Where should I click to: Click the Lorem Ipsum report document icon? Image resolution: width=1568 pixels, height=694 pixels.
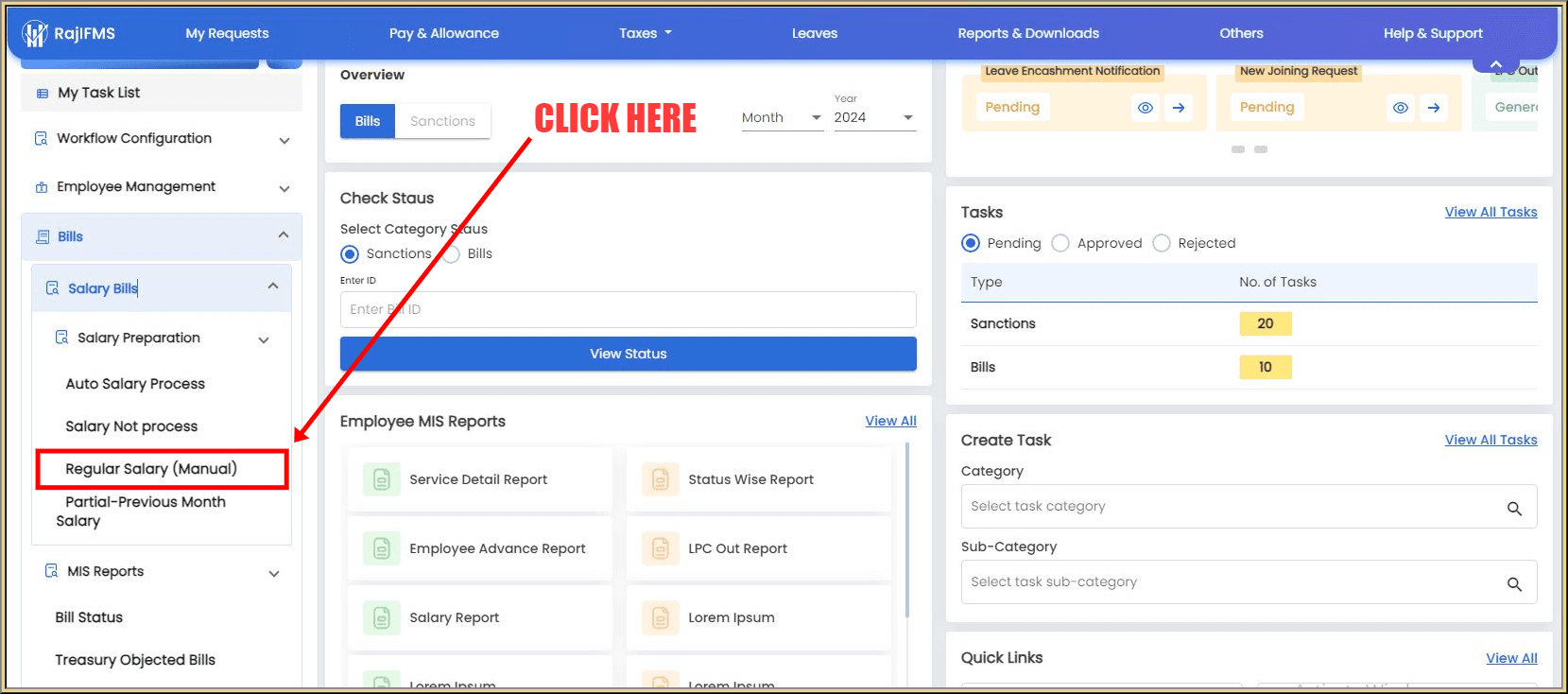pyautogui.click(x=661, y=617)
